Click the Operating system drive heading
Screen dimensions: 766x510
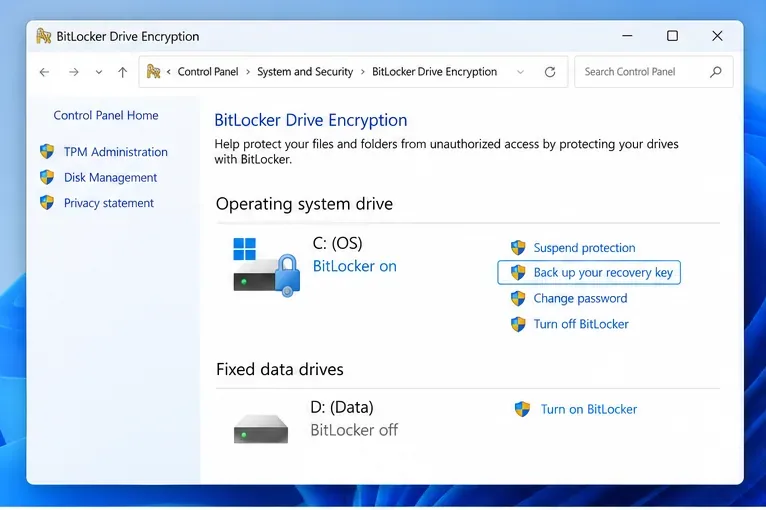click(304, 204)
